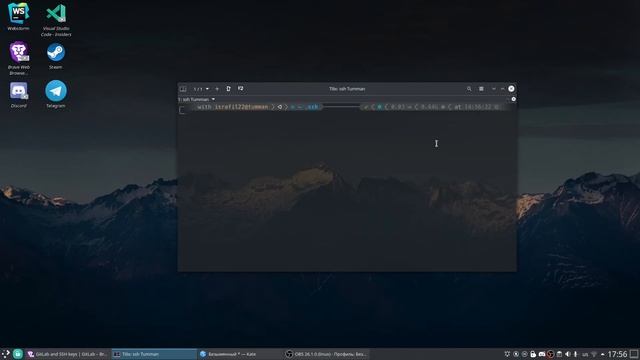Open the find search icon in Tilix header
The width and height of the screenshot is (640, 360).
click(x=469, y=89)
